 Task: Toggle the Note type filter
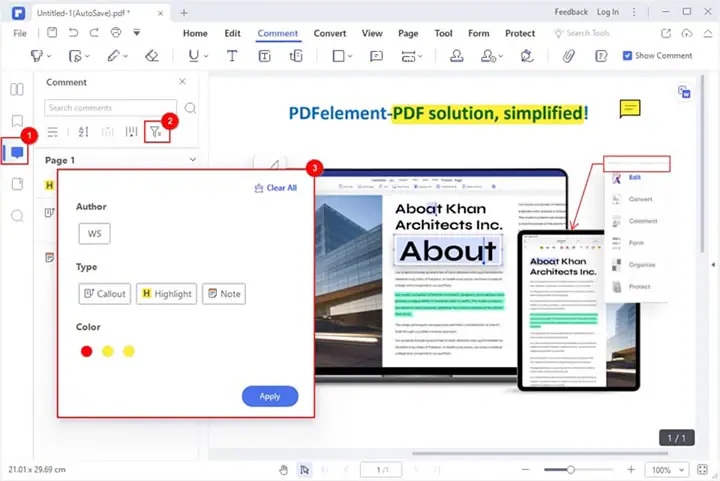click(x=224, y=294)
